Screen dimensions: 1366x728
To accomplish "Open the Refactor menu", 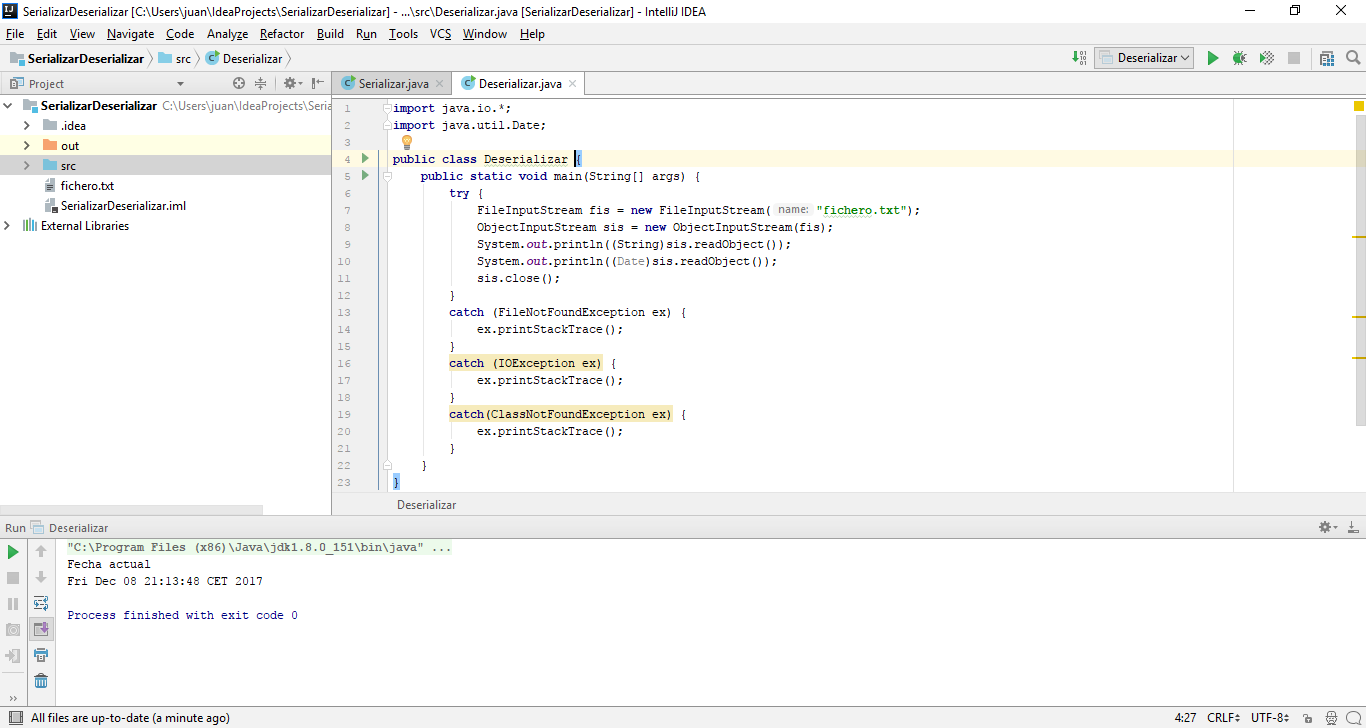I will point(281,34).
